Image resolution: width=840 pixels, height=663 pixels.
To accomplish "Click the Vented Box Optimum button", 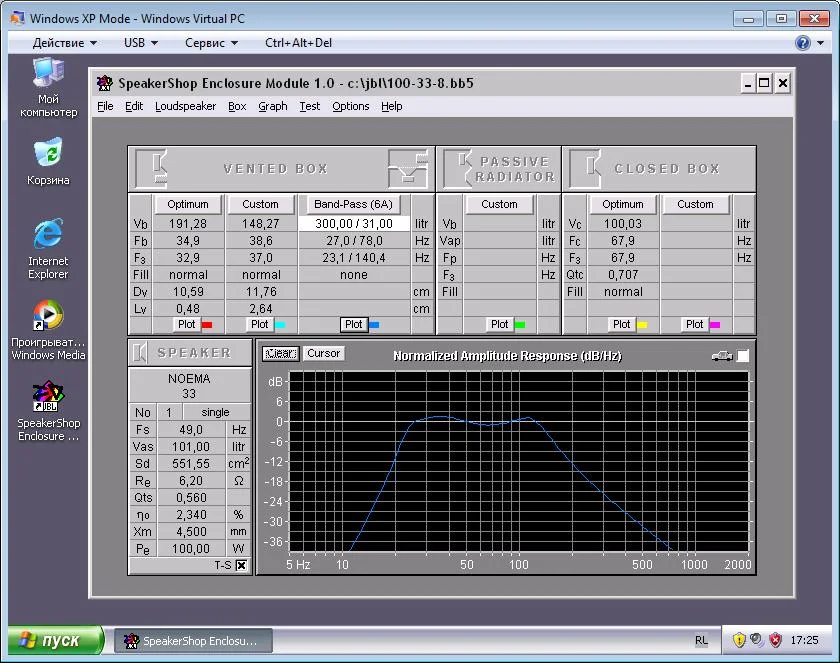I will [x=188, y=204].
